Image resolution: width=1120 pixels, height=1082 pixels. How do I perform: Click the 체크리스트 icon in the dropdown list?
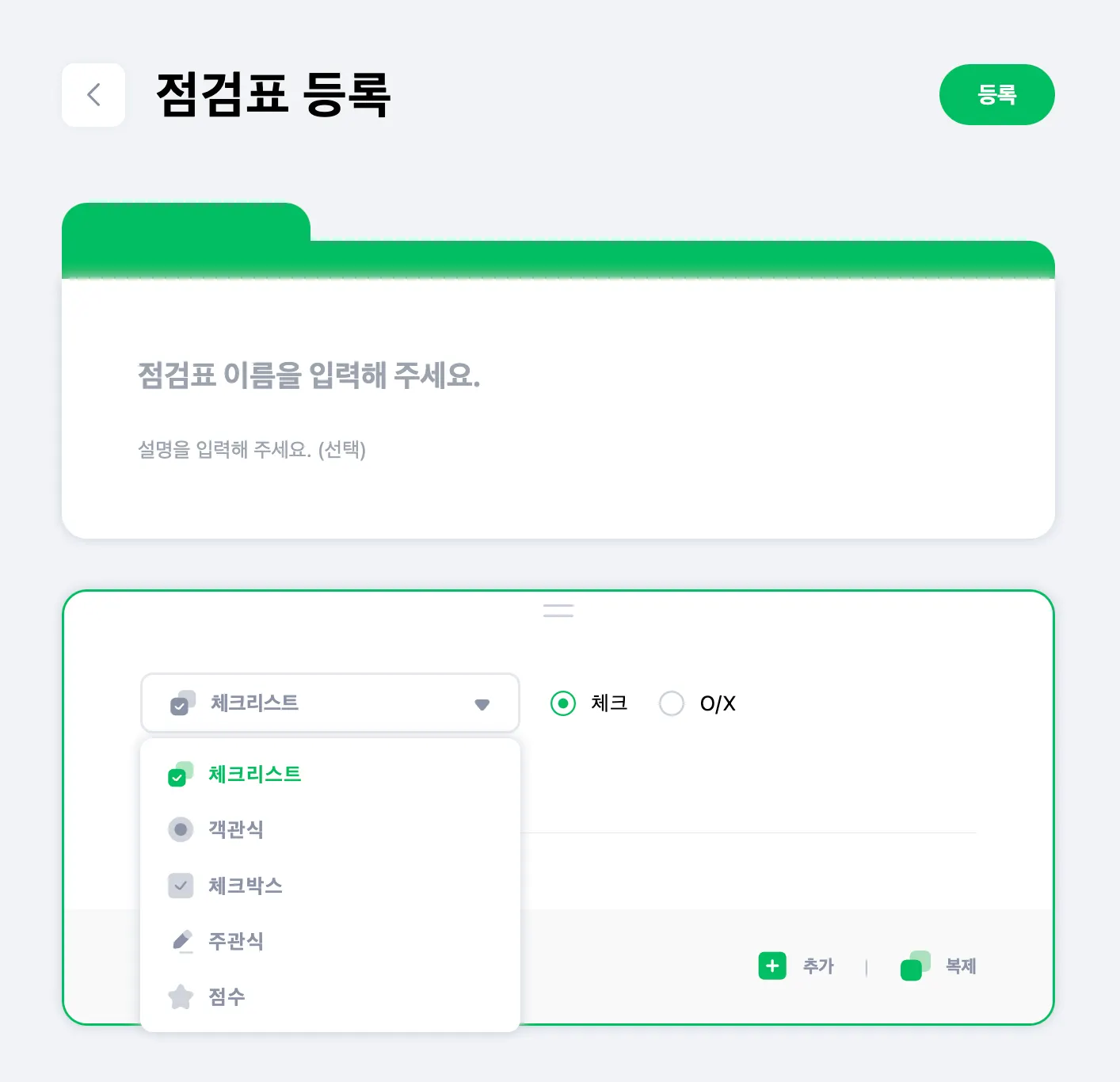pyautogui.click(x=181, y=774)
